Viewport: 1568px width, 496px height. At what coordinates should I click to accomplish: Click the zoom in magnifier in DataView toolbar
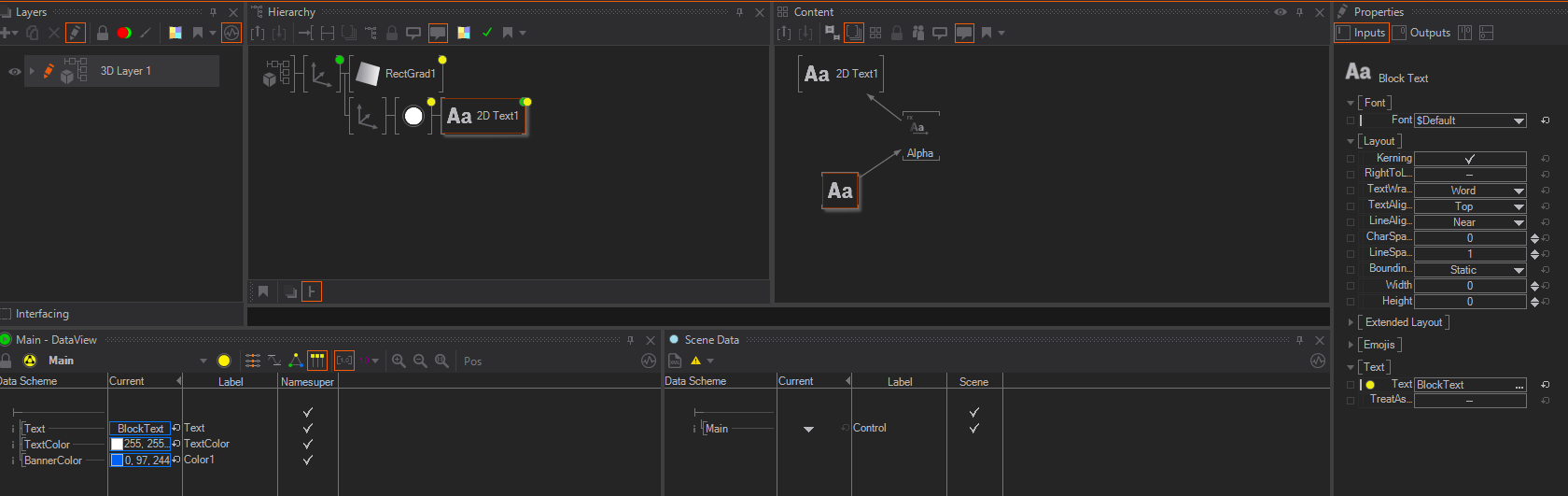(x=399, y=361)
